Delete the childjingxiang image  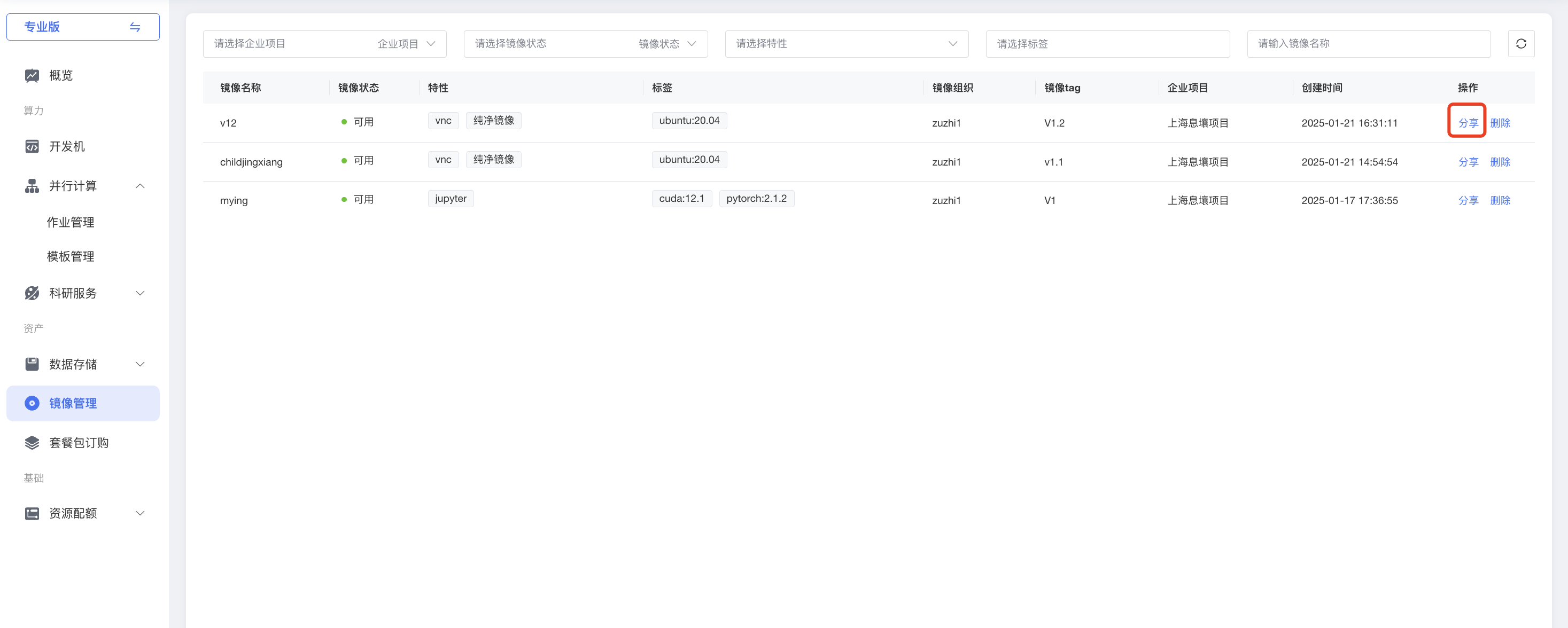tap(1500, 162)
